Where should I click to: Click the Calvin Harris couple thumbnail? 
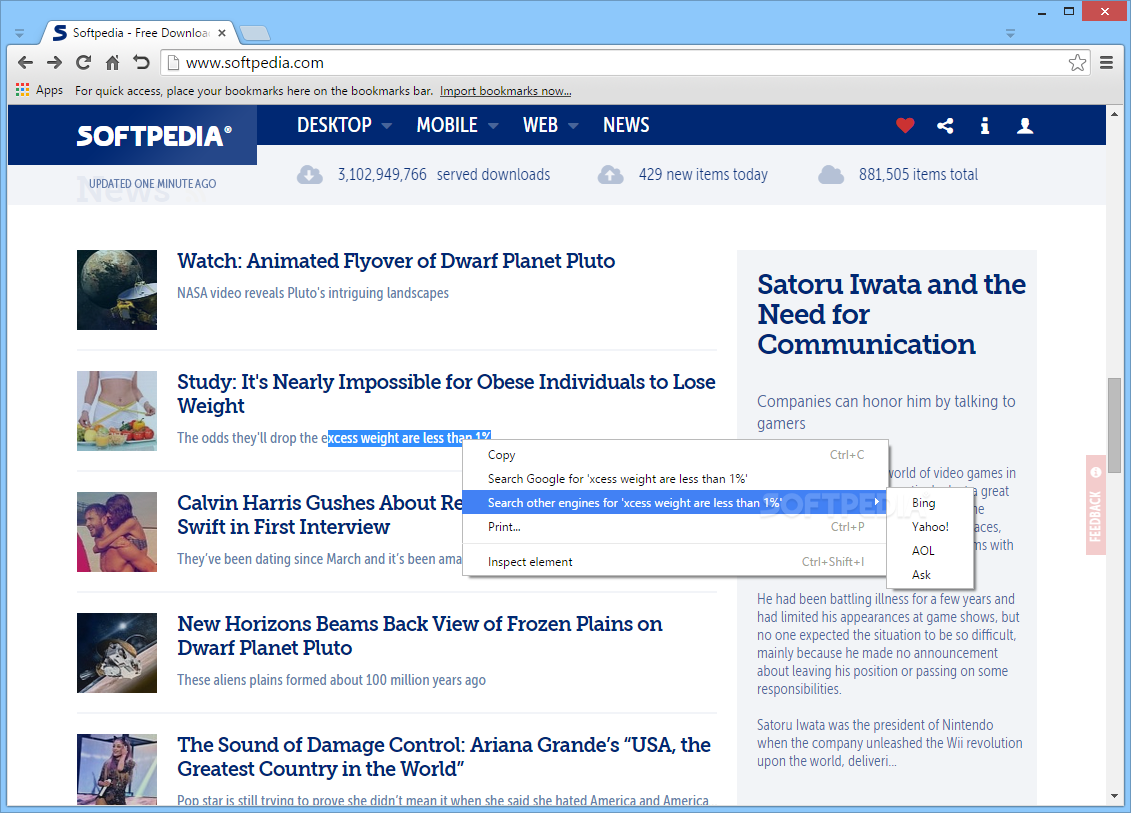point(117,532)
